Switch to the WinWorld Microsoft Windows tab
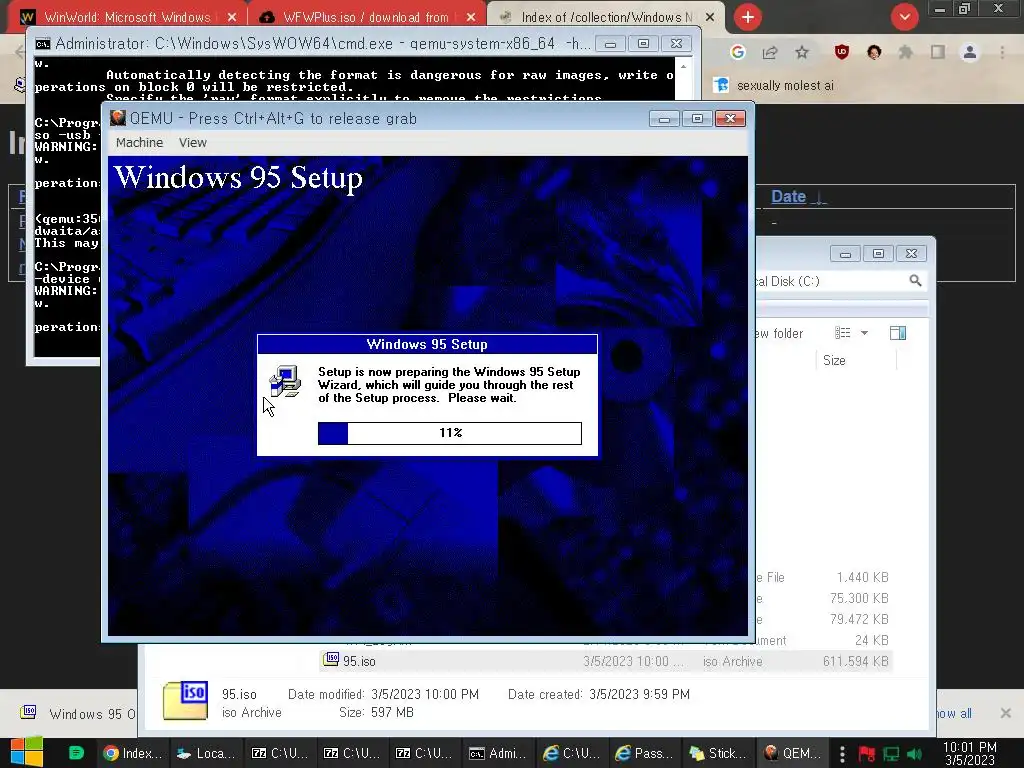 127,17
